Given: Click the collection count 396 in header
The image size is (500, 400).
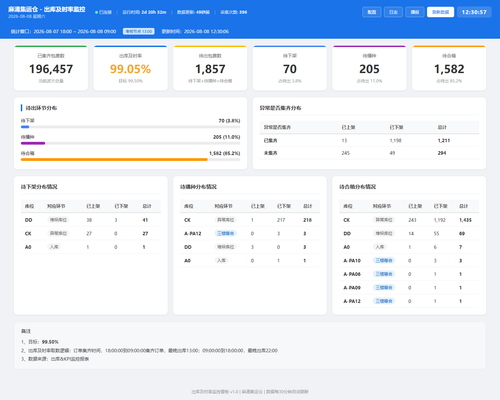Looking at the screenshot, I should click(x=243, y=12).
